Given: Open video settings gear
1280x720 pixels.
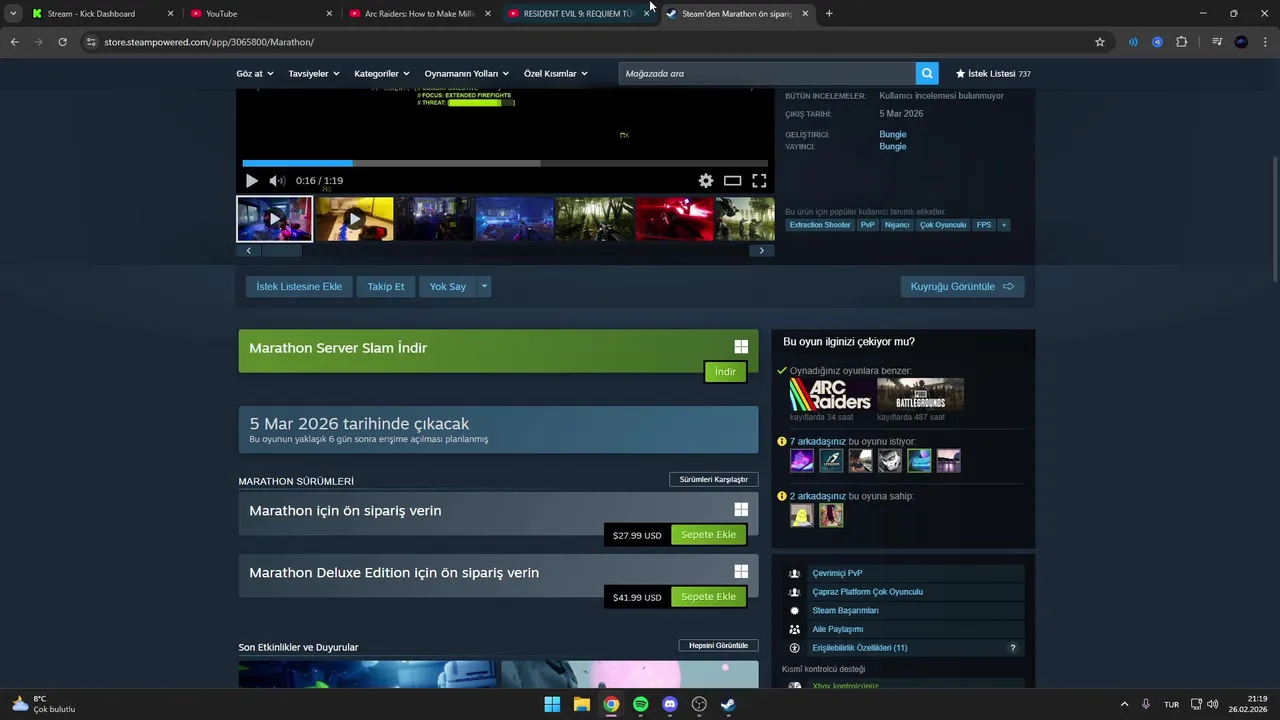Looking at the screenshot, I should tap(706, 181).
